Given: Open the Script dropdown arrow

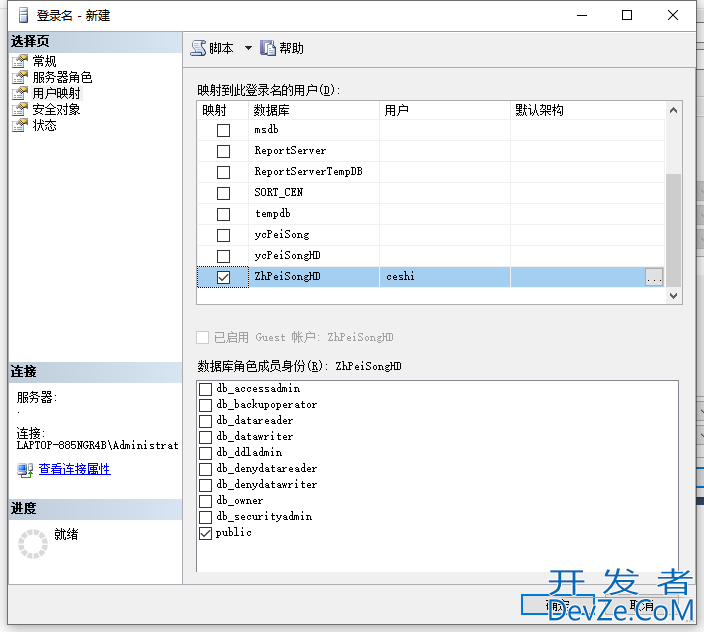Looking at the screenshot, I should click(248, 48).
